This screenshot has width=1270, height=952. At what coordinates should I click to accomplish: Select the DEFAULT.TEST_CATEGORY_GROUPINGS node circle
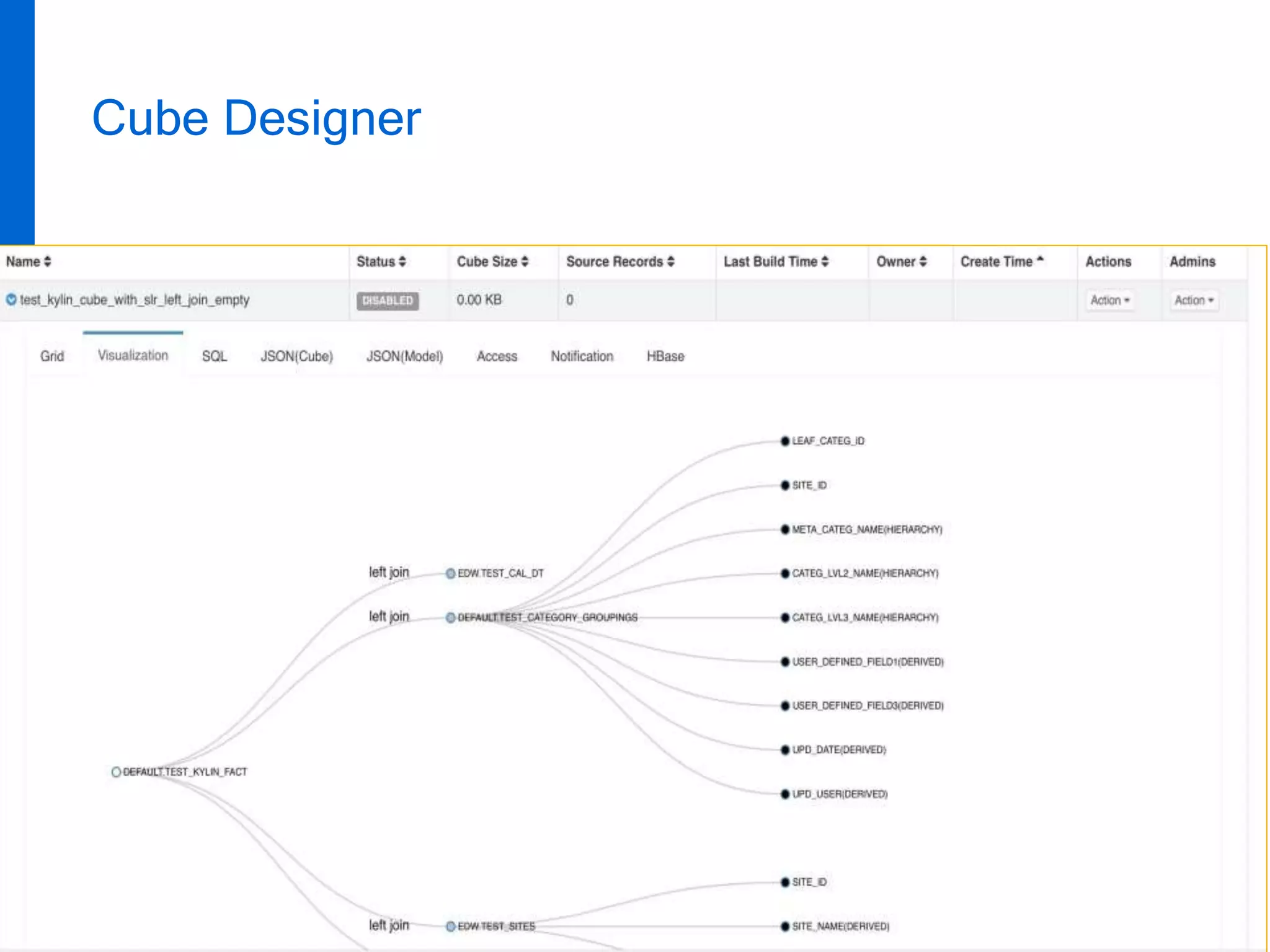(451, 617)
